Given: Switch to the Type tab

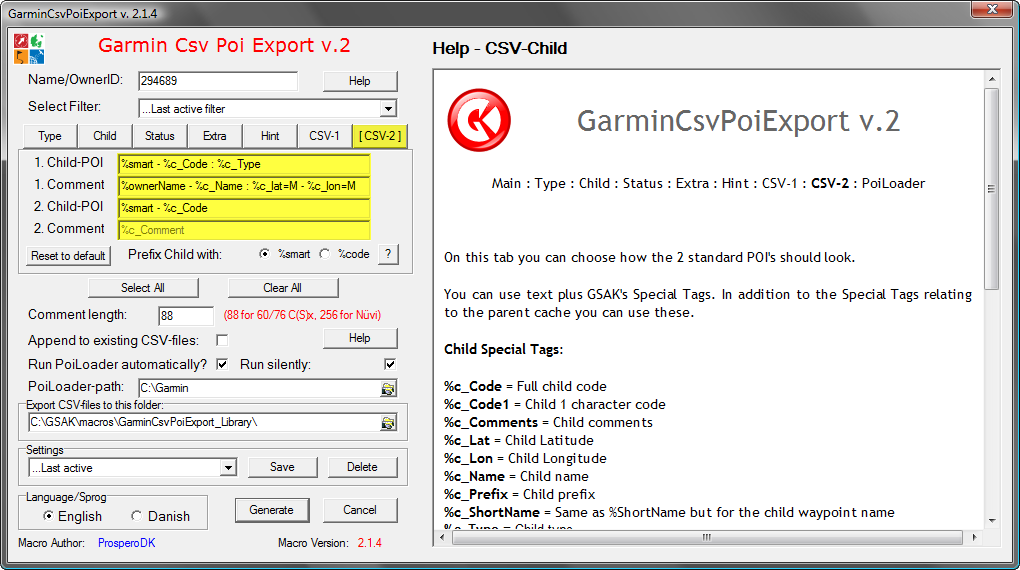Looking at the screenshot, I should tap(49, 136).
